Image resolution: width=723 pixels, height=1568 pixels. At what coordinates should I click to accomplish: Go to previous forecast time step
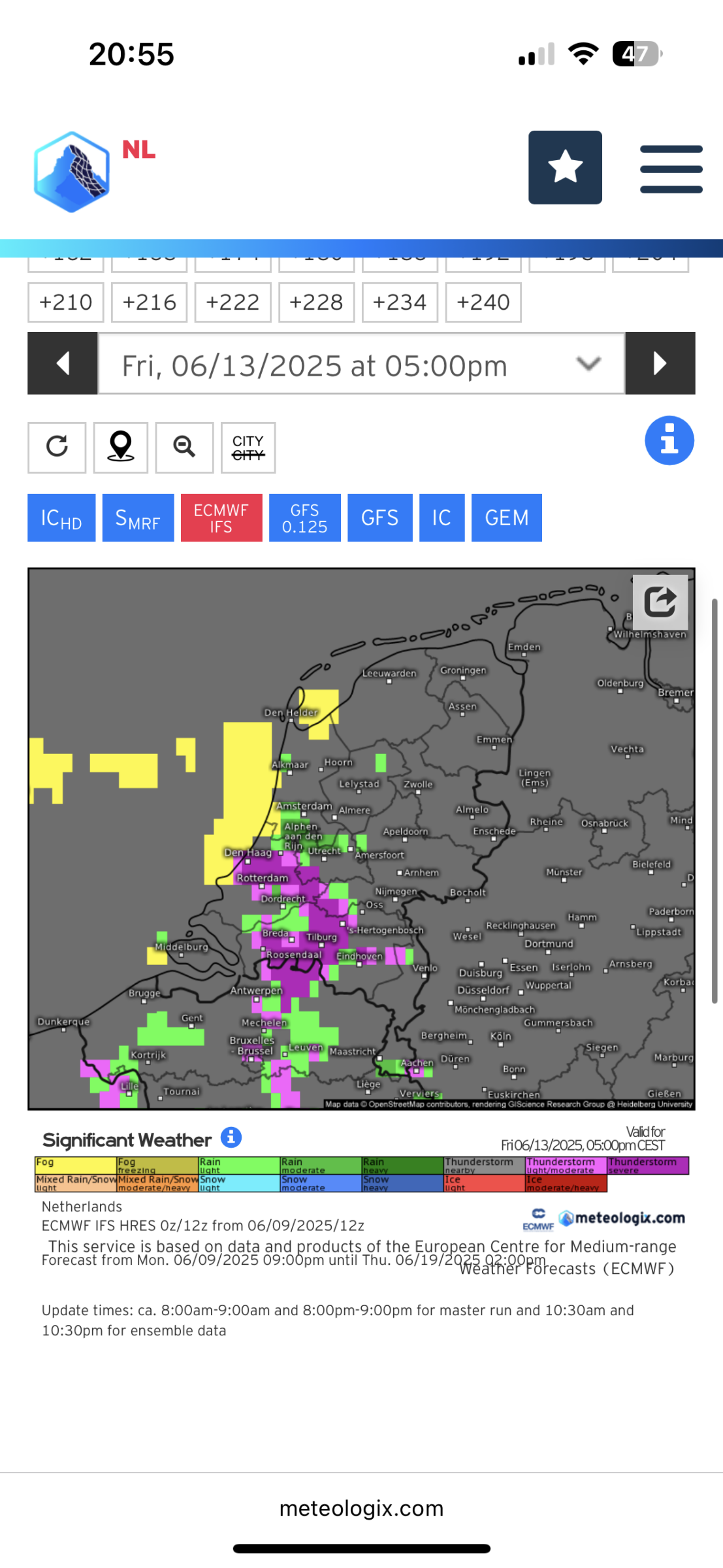pyautogui.click(x=63, y=363)
